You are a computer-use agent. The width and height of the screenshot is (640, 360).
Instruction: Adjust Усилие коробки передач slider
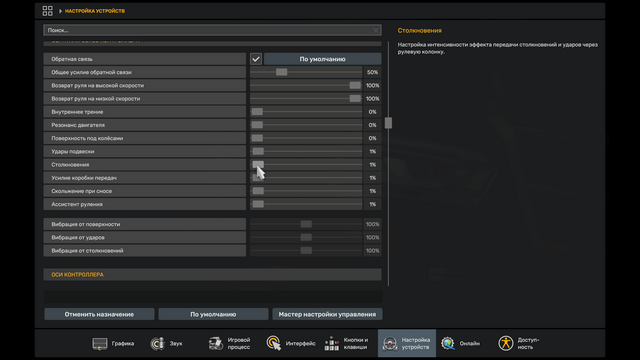point(258,178)
